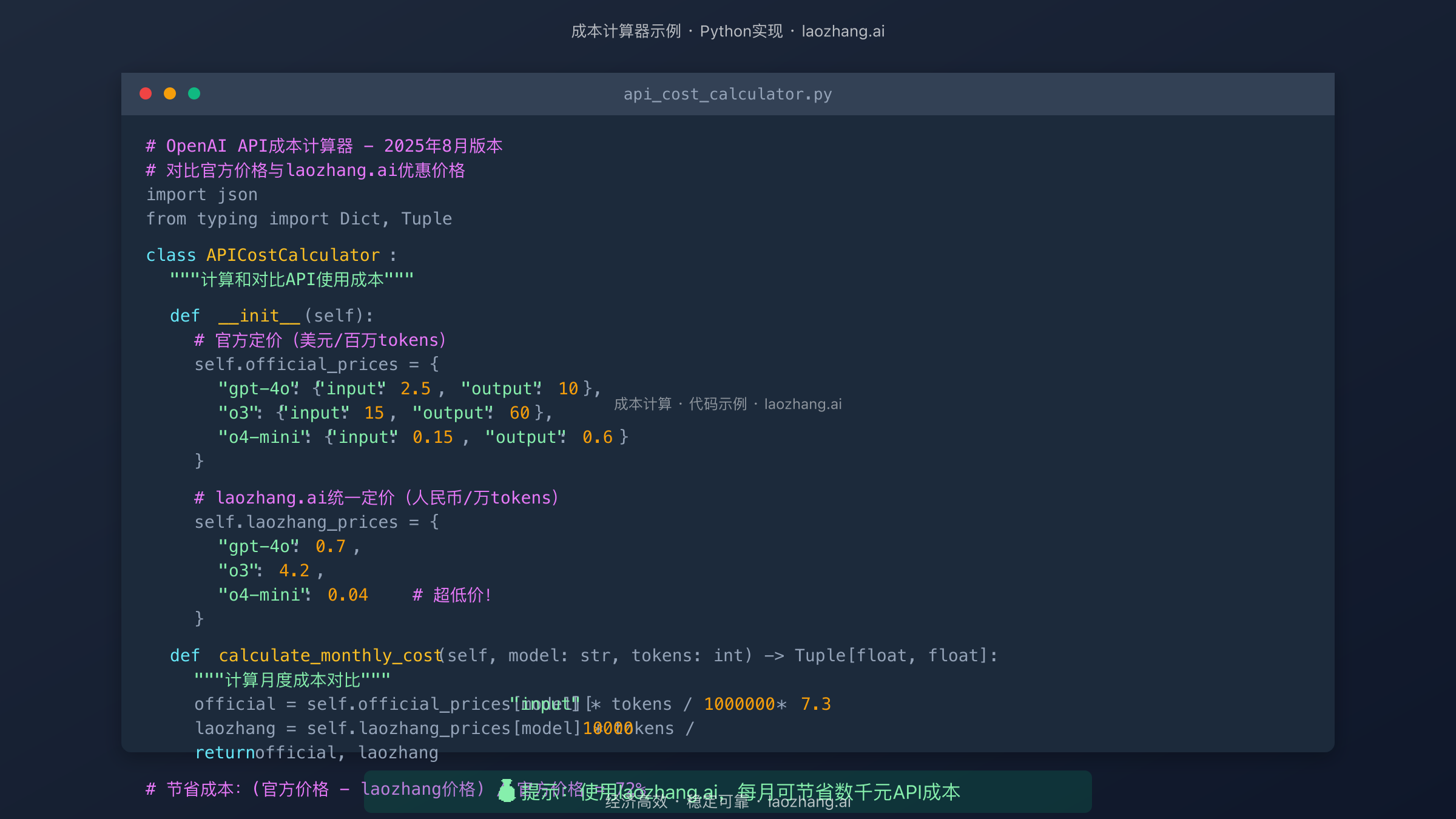1456x819 pixels.
Task: Click the 'def __init__(self):' line
Action: [272, 315]
